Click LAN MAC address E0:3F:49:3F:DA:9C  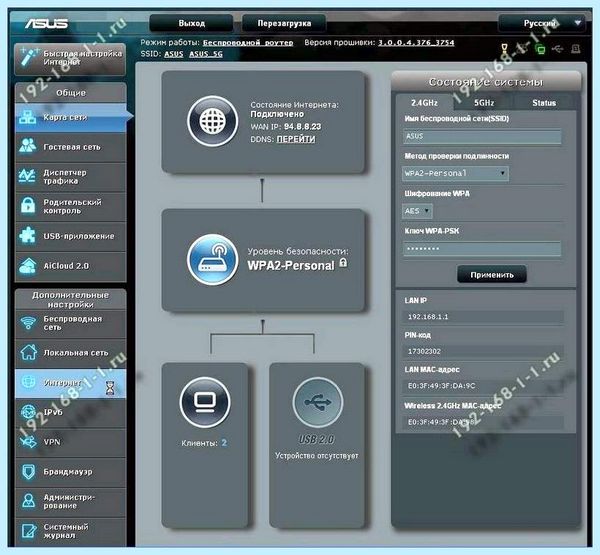[x=441, y=386]
